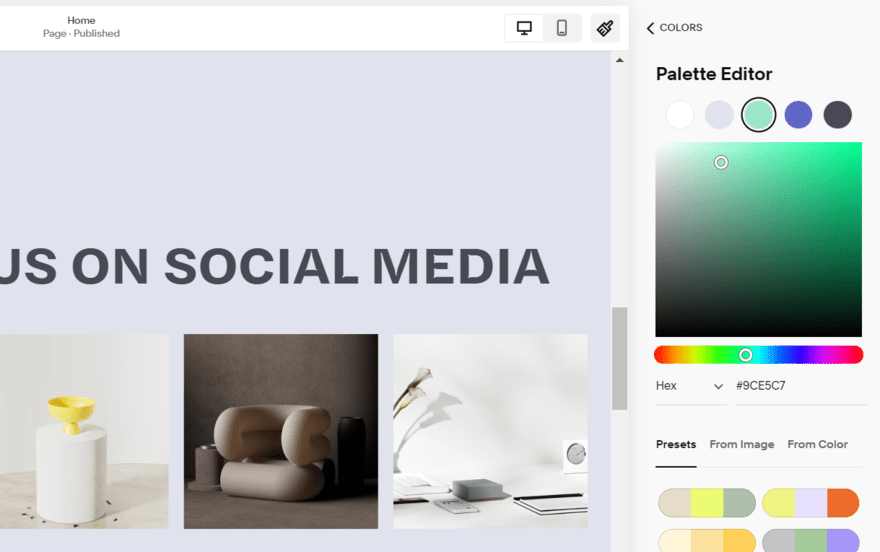The width and height of the screenshot is (880, 552).
Task: Open the site styles paintbrush
Action: (x=605, y=28)
